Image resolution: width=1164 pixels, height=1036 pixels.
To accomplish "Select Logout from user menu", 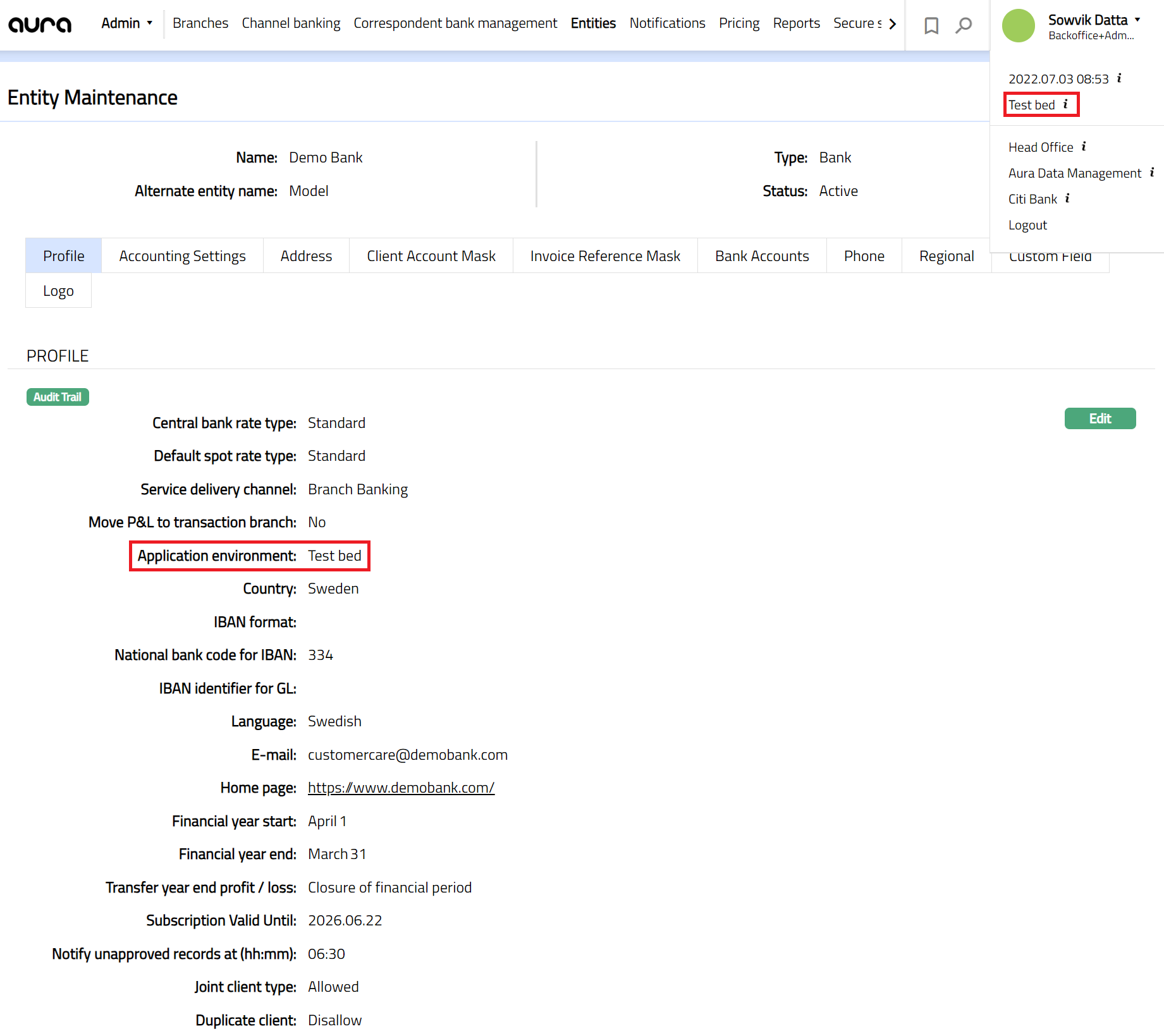I will click(1027, 225).
